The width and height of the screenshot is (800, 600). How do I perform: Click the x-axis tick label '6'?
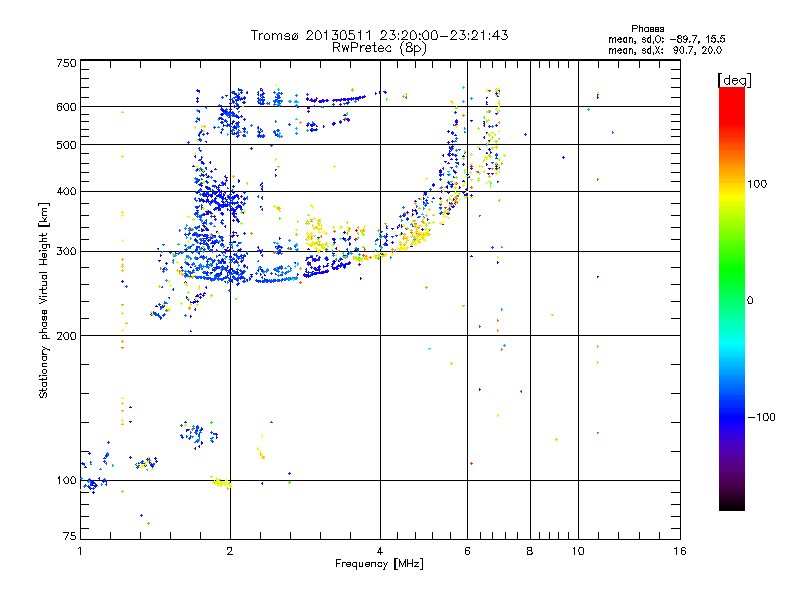pos(467,551)
